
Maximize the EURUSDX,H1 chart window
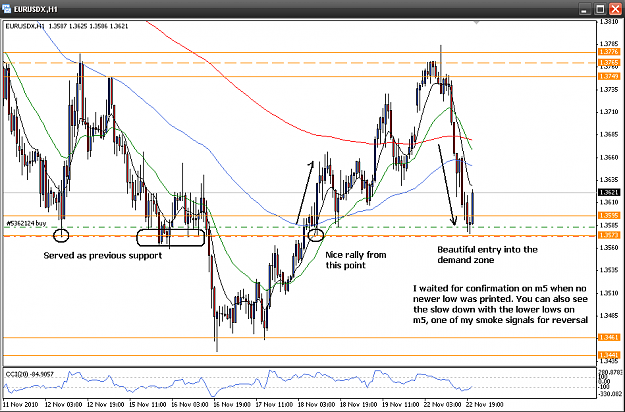600,8
